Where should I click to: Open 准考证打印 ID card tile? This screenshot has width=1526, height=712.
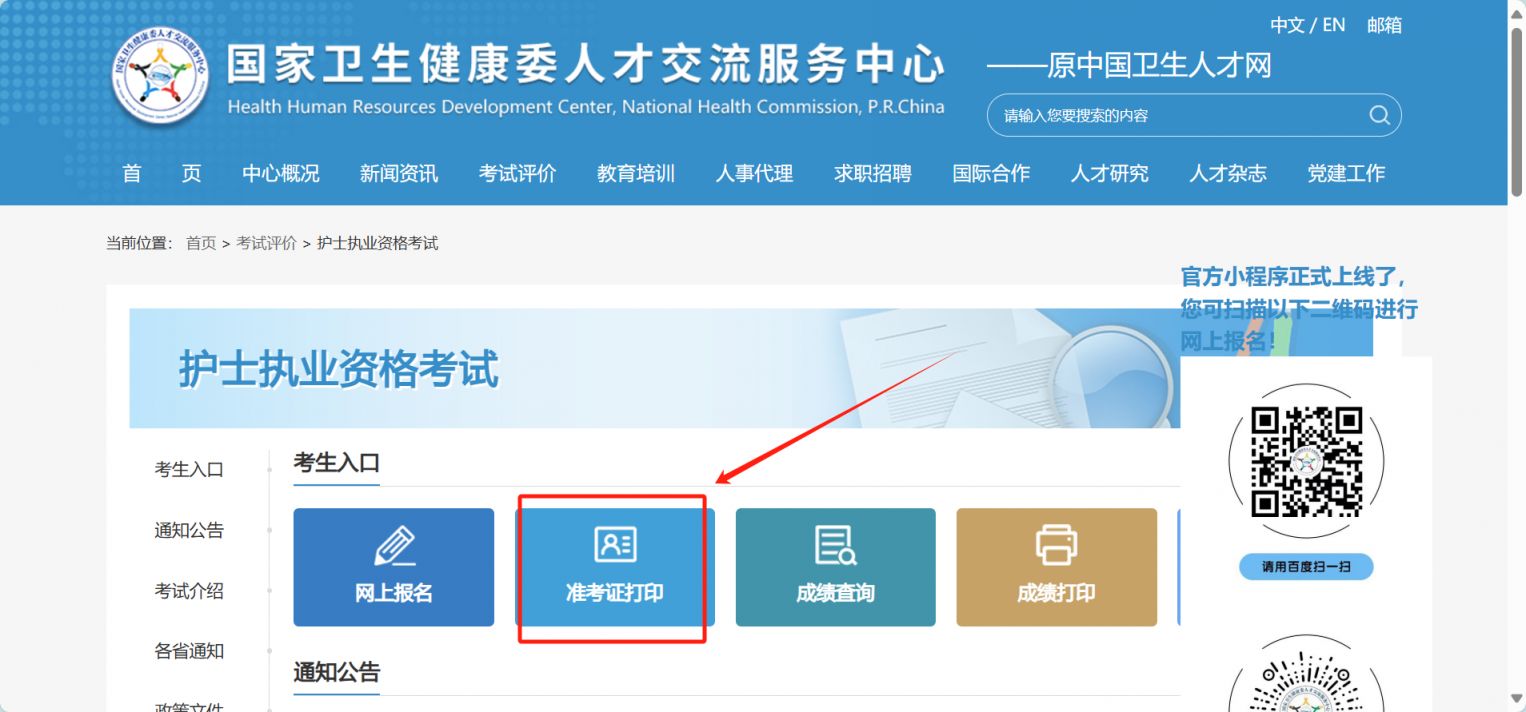click(614, 567)
